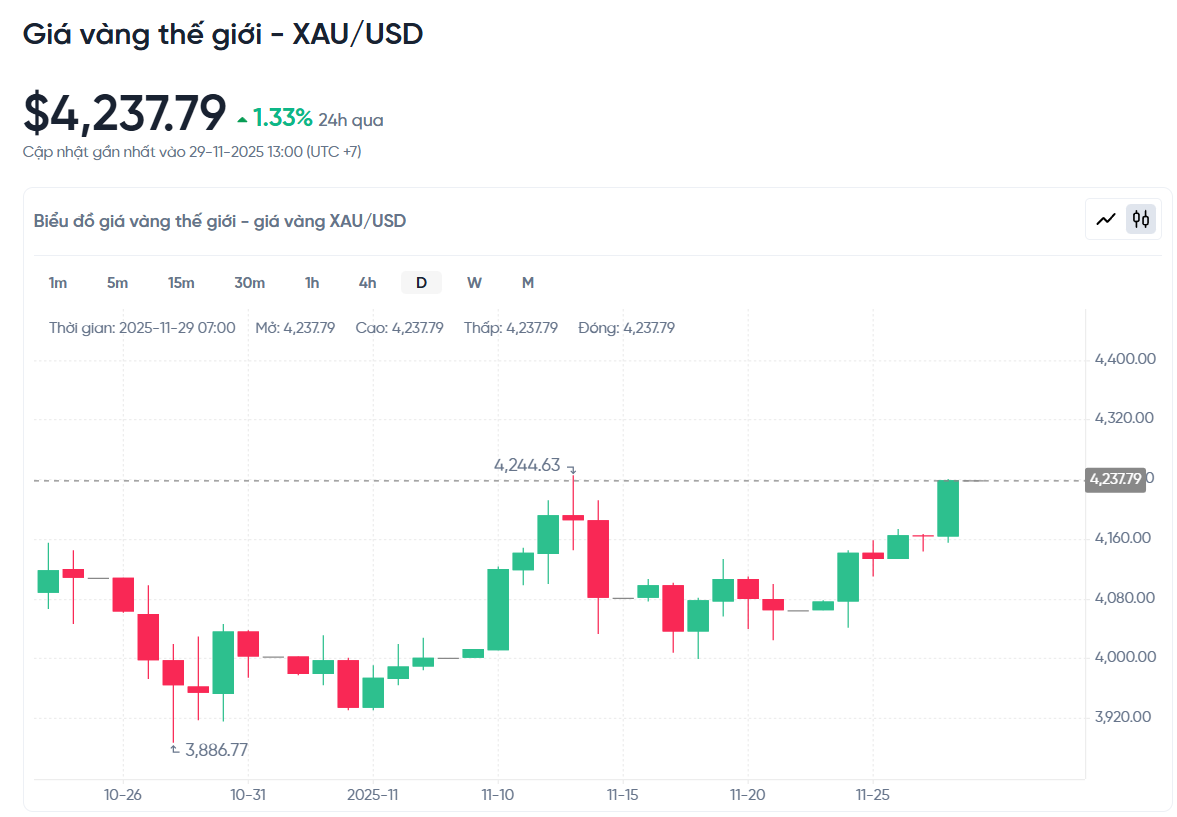This screenshot has height=817, width=1177.
Task: Select the candlestick chart view icon
Action: coord(1141,219)
